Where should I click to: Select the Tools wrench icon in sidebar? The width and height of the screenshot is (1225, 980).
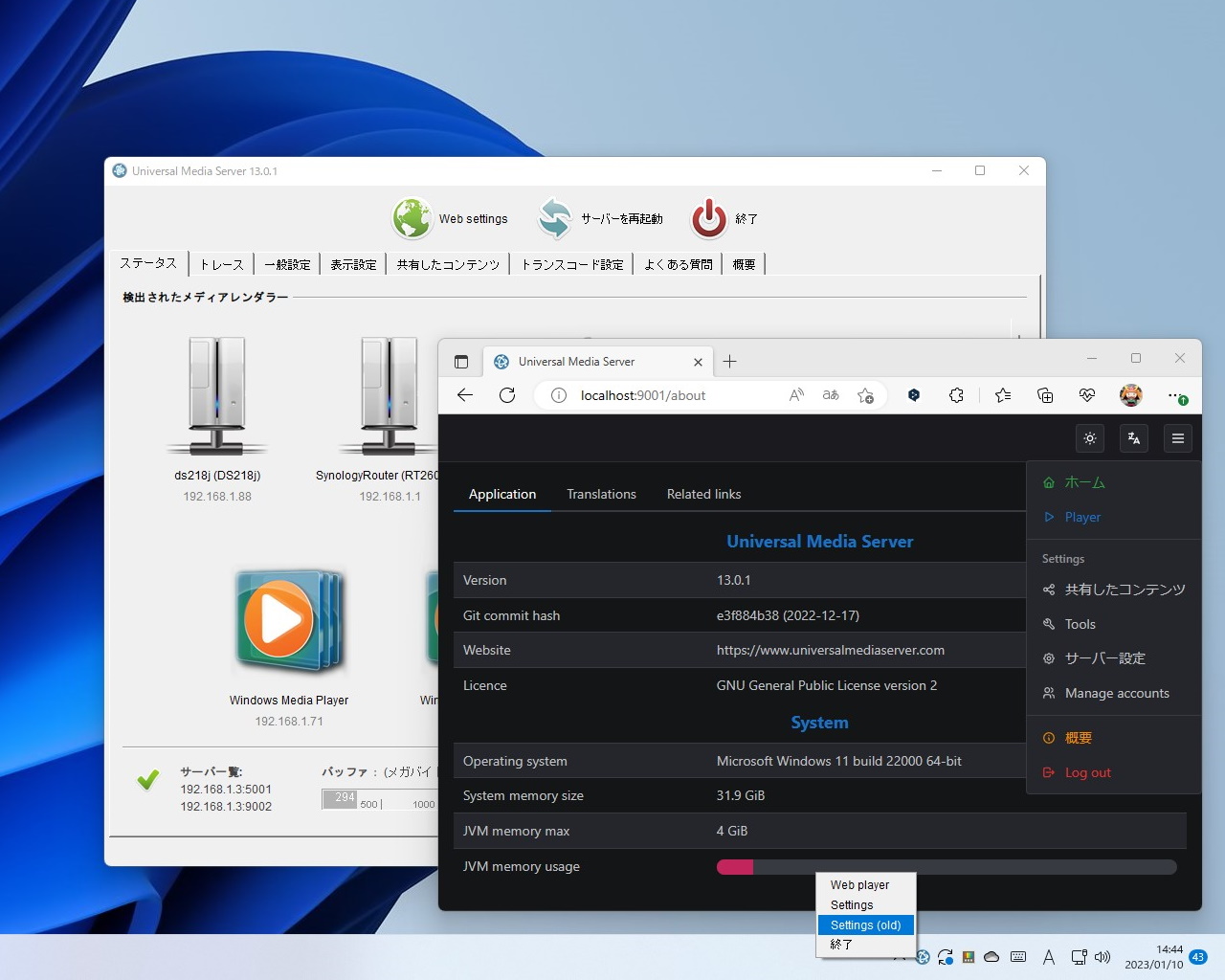[1051, 624]
